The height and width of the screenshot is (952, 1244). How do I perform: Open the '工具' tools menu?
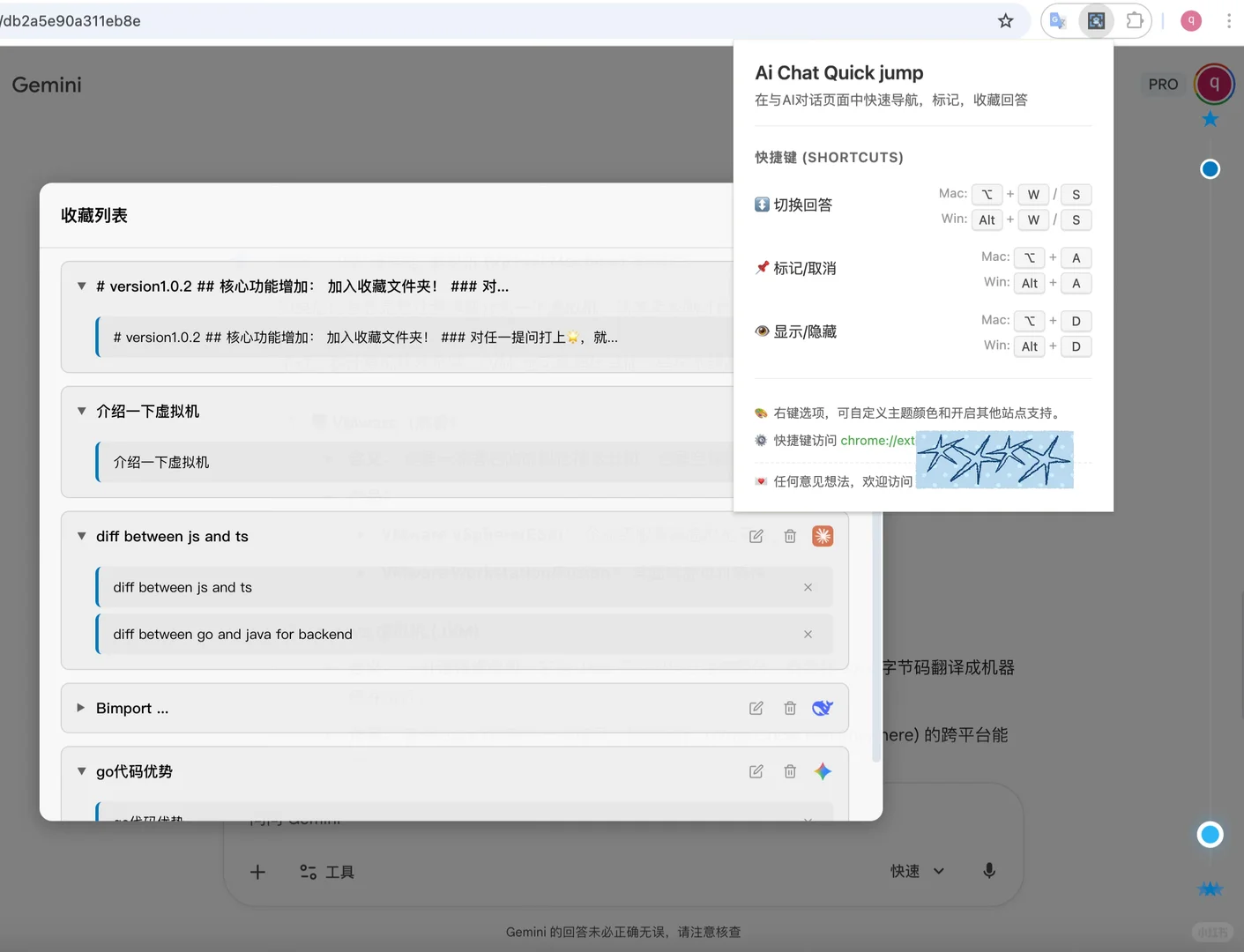(x=327, y=872)
